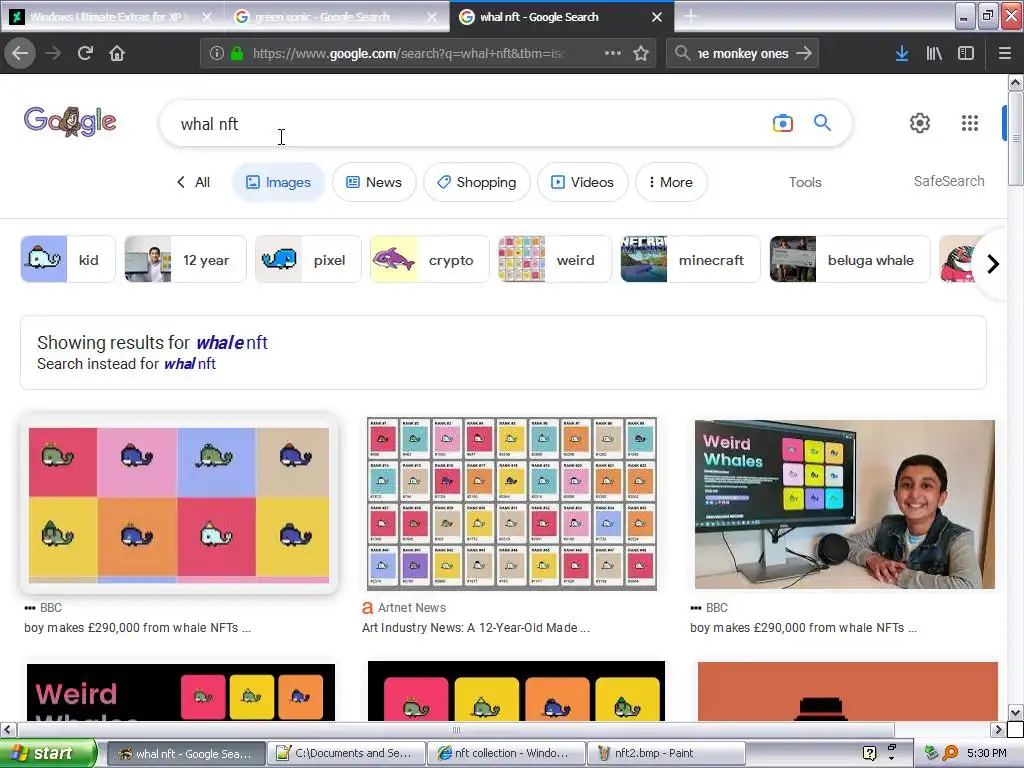
Task: Search instead for whal nft
Action: coord(189,364)
